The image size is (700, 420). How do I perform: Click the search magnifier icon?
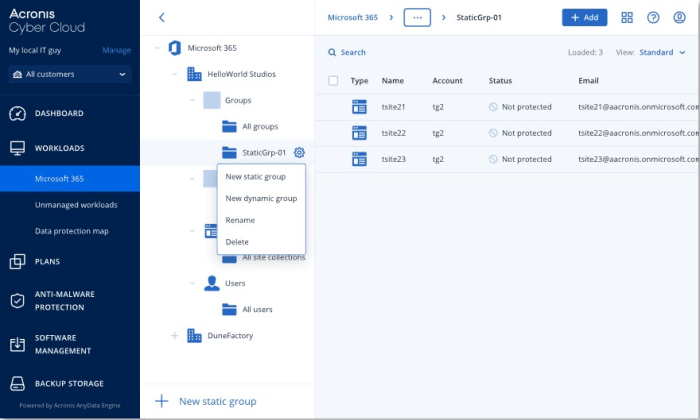point(332,52)
